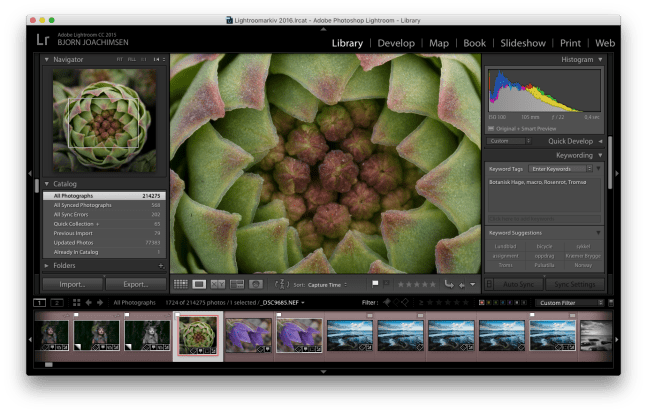Select the Loupe view icon
Viewport: 647px width, 413px height.
199,284
